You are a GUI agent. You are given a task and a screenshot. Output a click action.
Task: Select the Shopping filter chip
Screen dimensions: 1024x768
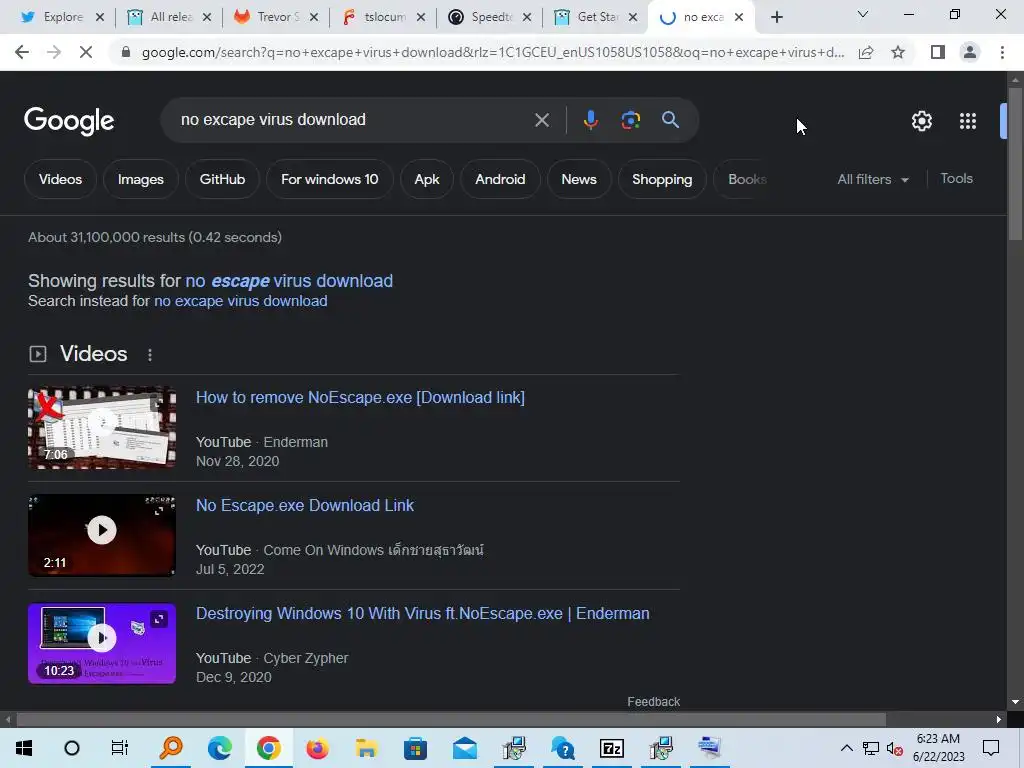(662, 179)
